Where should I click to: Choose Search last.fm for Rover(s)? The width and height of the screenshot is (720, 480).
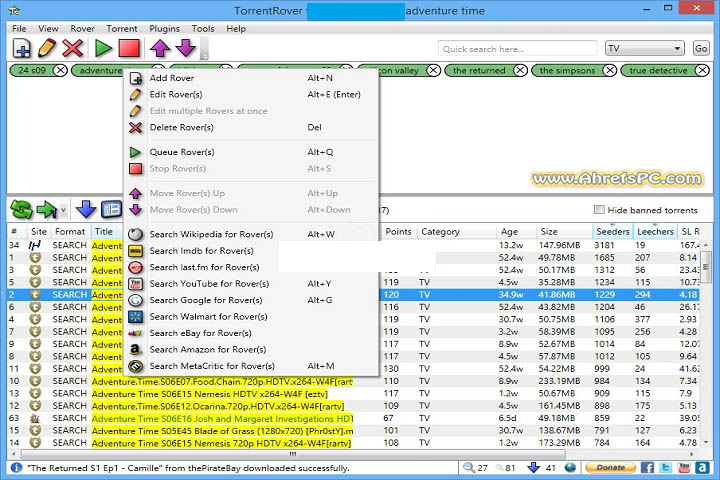[251, 267]
